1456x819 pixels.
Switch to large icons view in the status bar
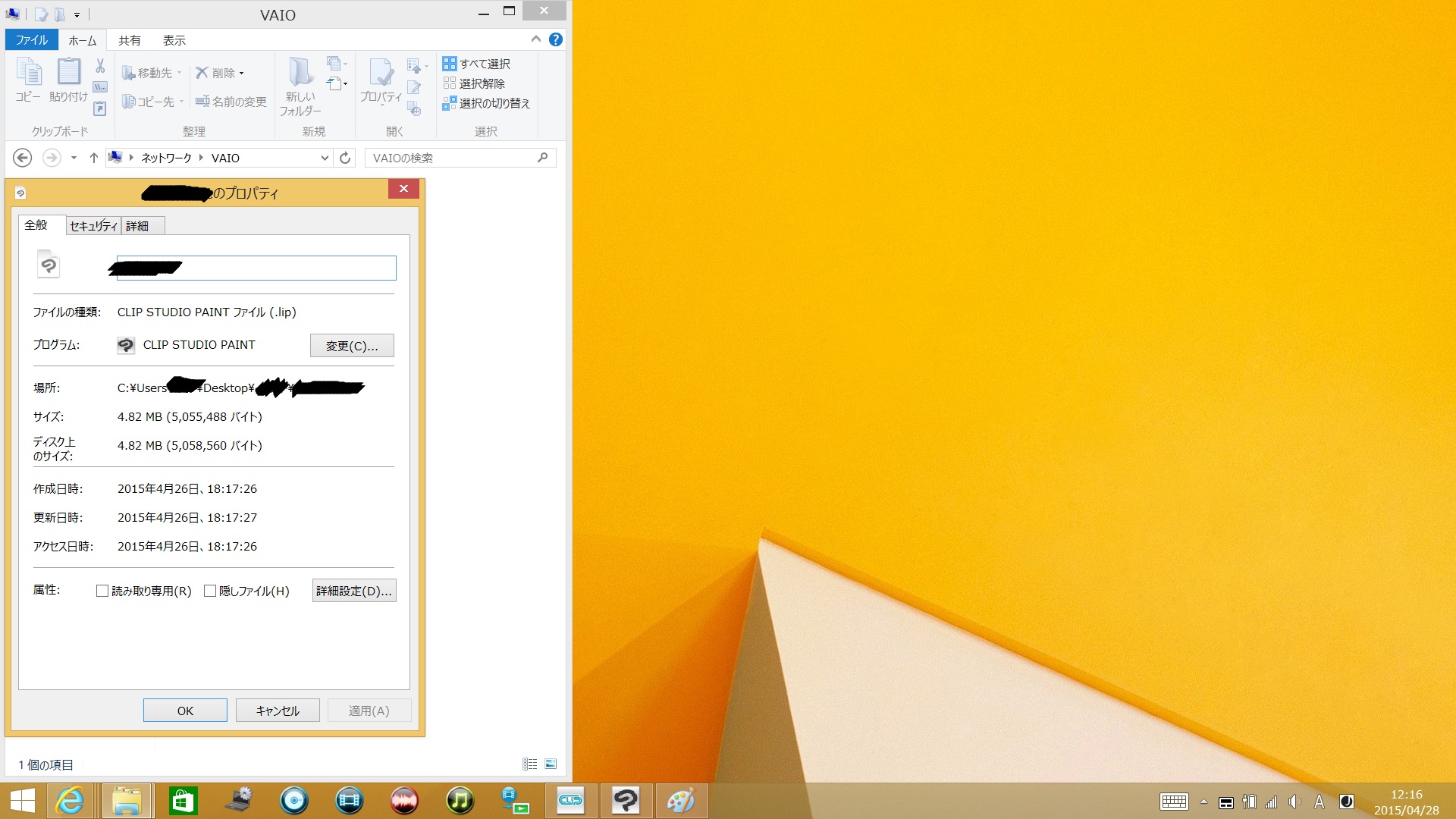click(x=551, y=764)
